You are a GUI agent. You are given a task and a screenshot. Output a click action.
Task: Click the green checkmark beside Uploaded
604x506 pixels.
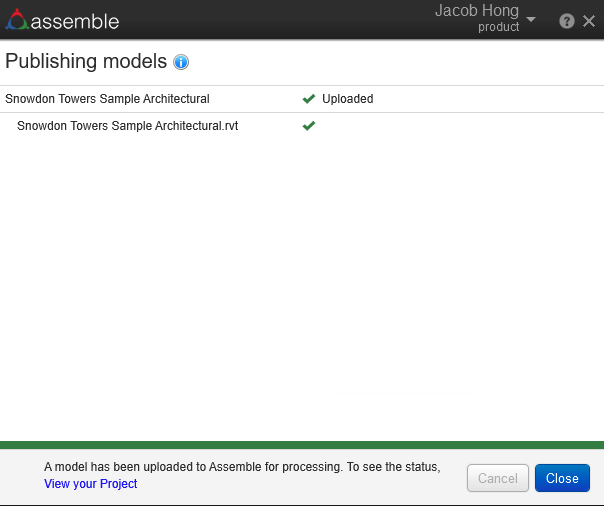click(309, 99)
